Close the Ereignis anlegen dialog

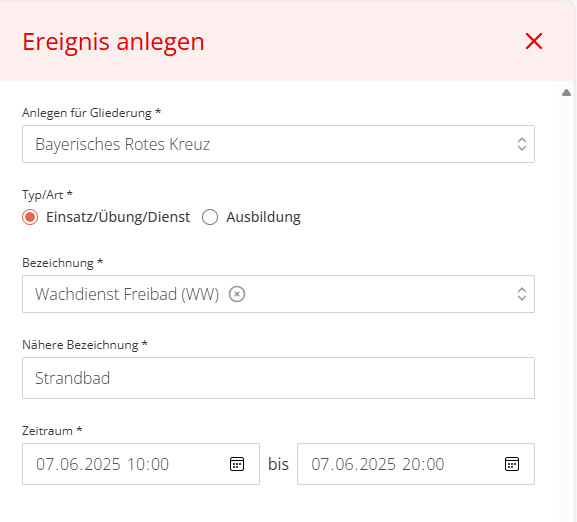(534, 41)
